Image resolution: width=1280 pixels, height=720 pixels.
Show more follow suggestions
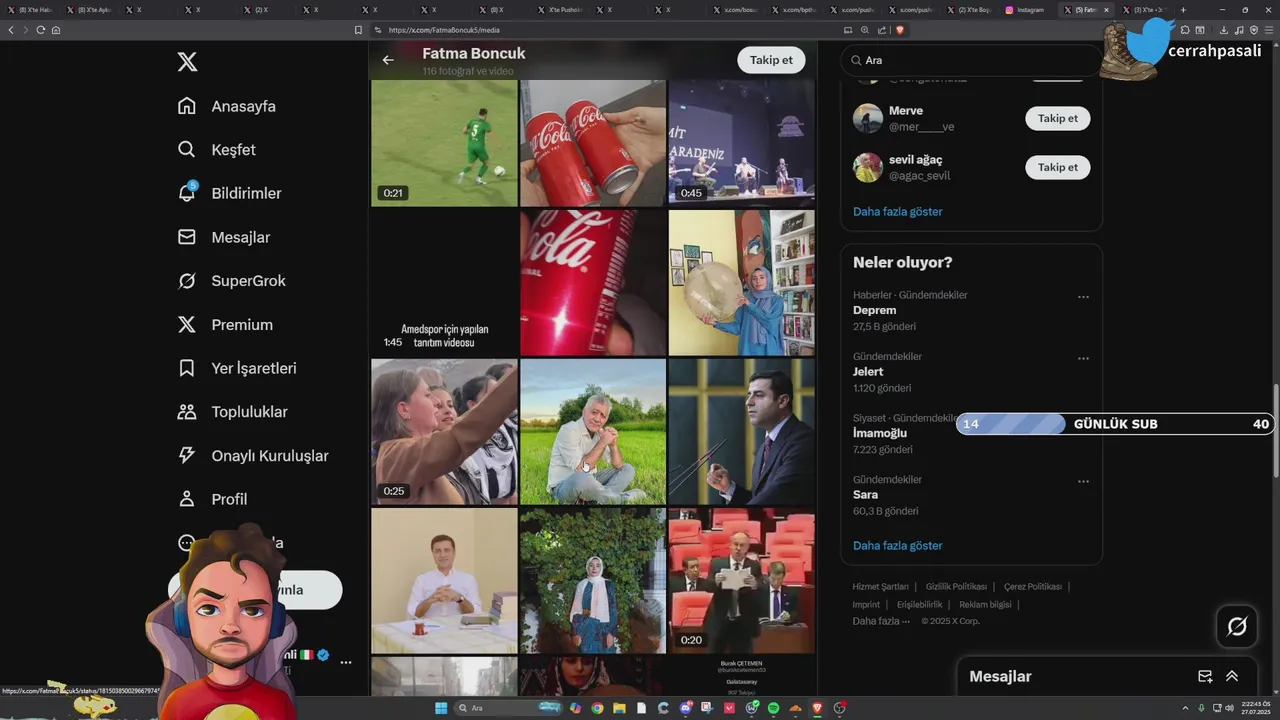(897, 212)
